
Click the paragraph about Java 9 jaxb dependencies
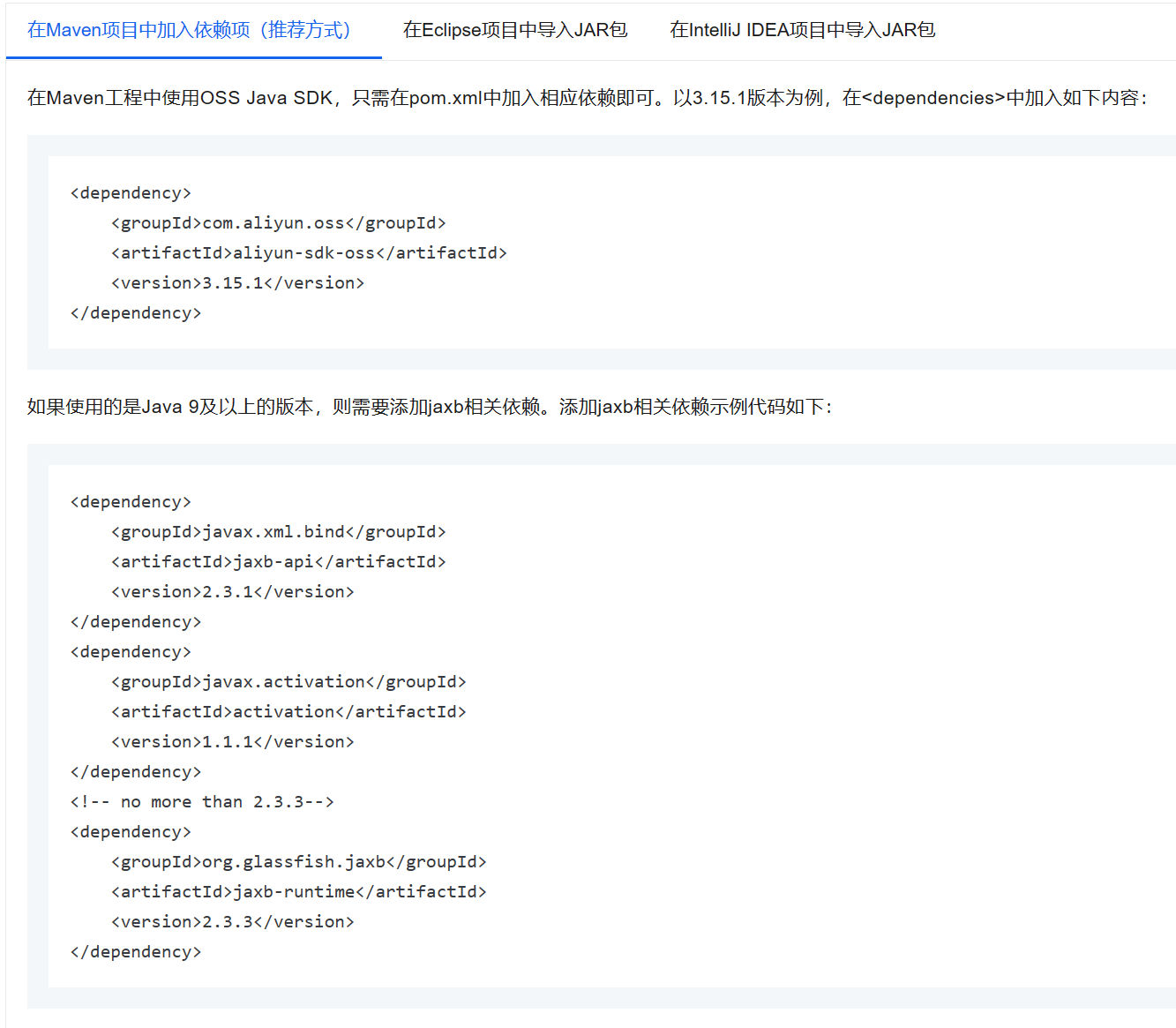(x=430, y=407)
